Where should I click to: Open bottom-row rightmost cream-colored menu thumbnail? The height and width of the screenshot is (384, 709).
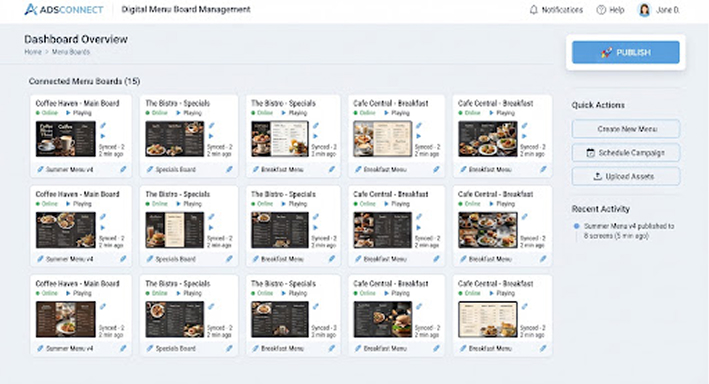click(x=488, y=319)
